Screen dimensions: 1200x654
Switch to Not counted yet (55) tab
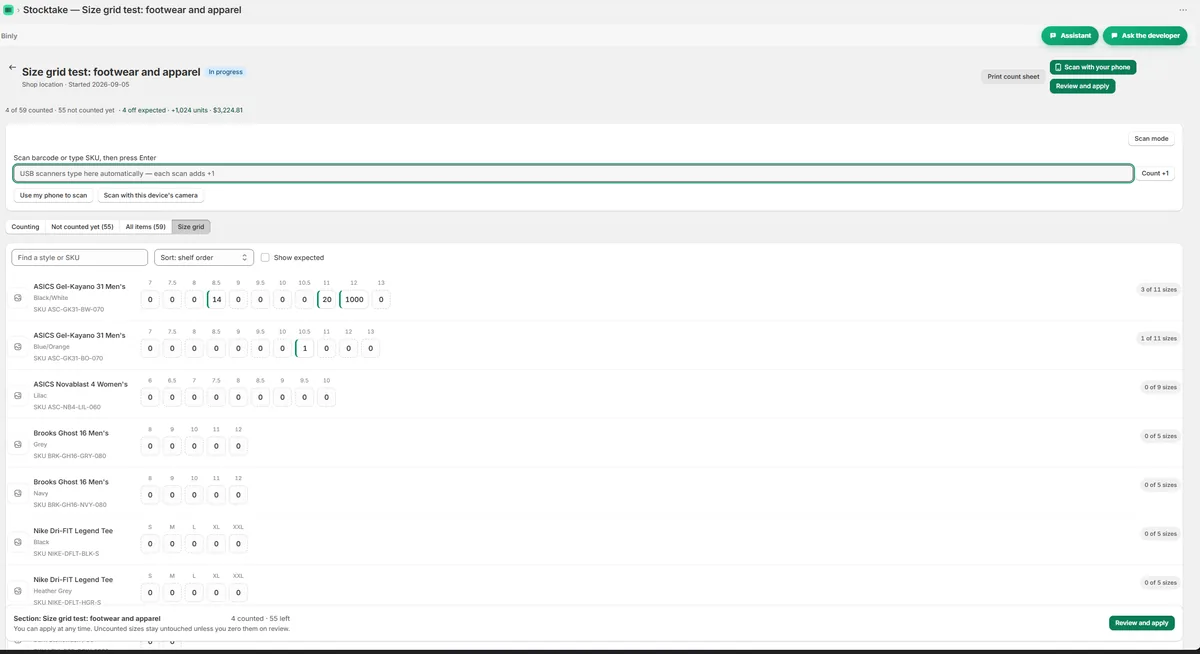82,227
